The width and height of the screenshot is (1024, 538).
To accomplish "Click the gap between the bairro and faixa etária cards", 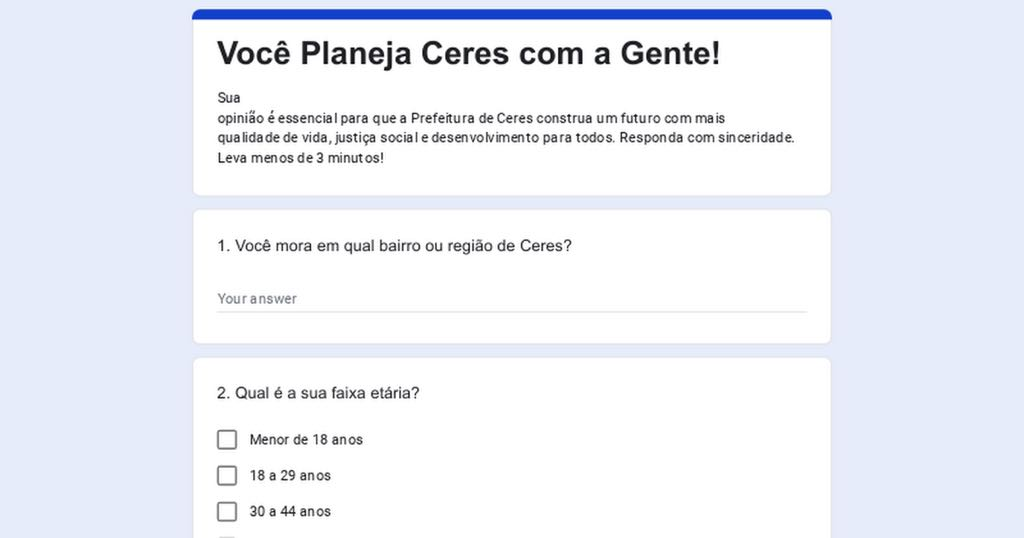I will [x=511, y=351].
